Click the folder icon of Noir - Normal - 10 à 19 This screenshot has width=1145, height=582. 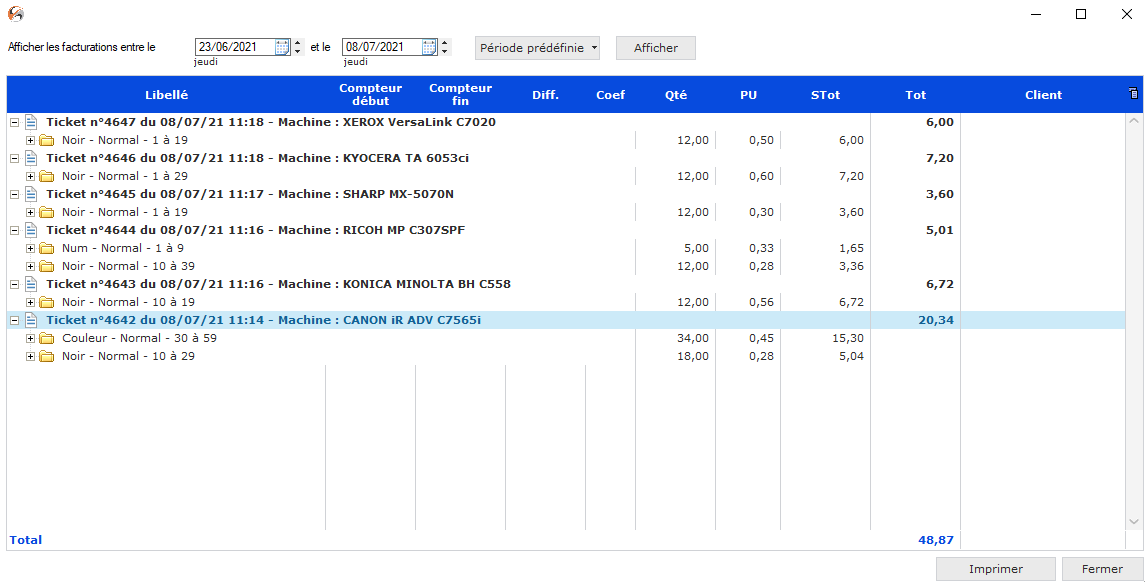pos(47,302)
